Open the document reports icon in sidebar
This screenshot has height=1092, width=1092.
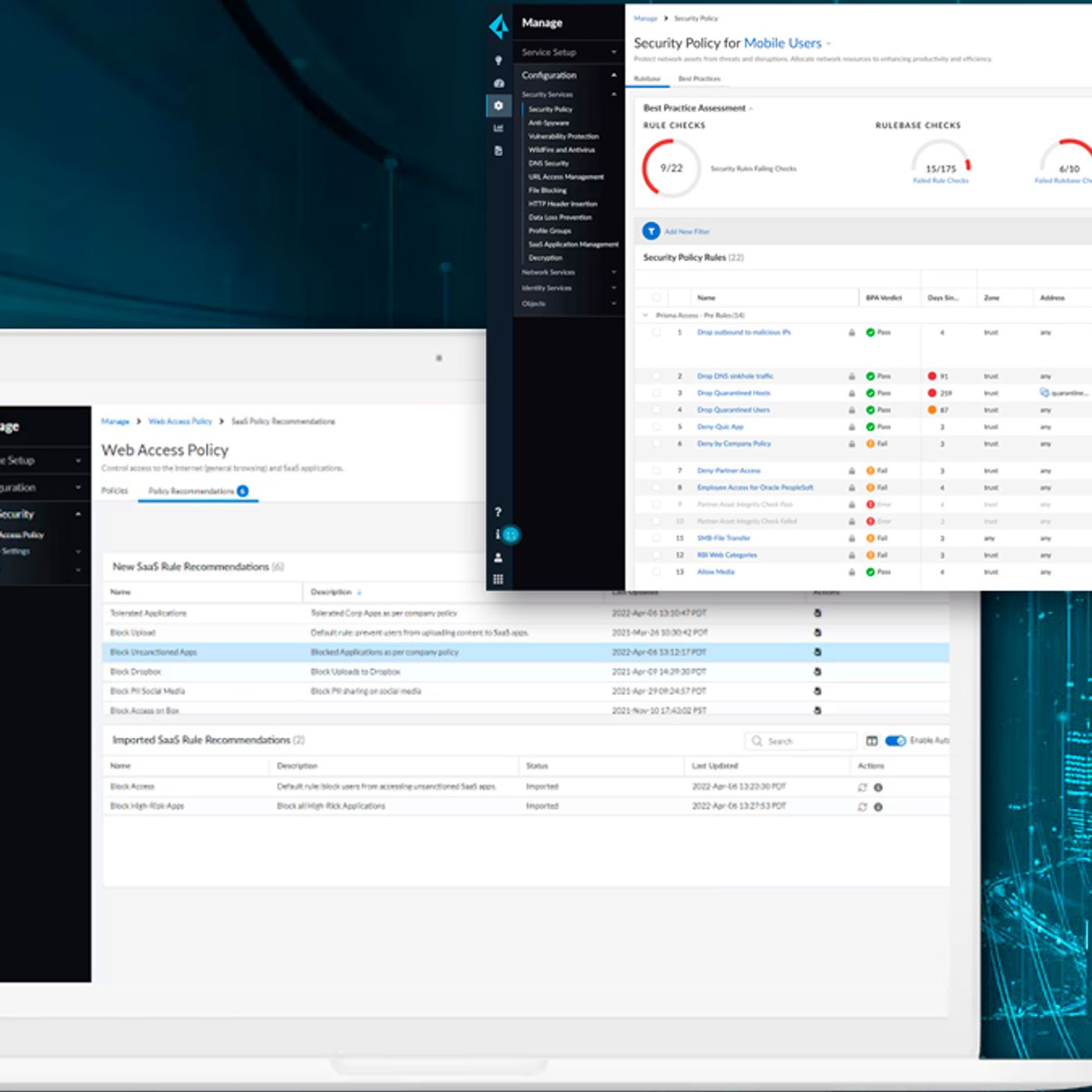coord(498,151)
